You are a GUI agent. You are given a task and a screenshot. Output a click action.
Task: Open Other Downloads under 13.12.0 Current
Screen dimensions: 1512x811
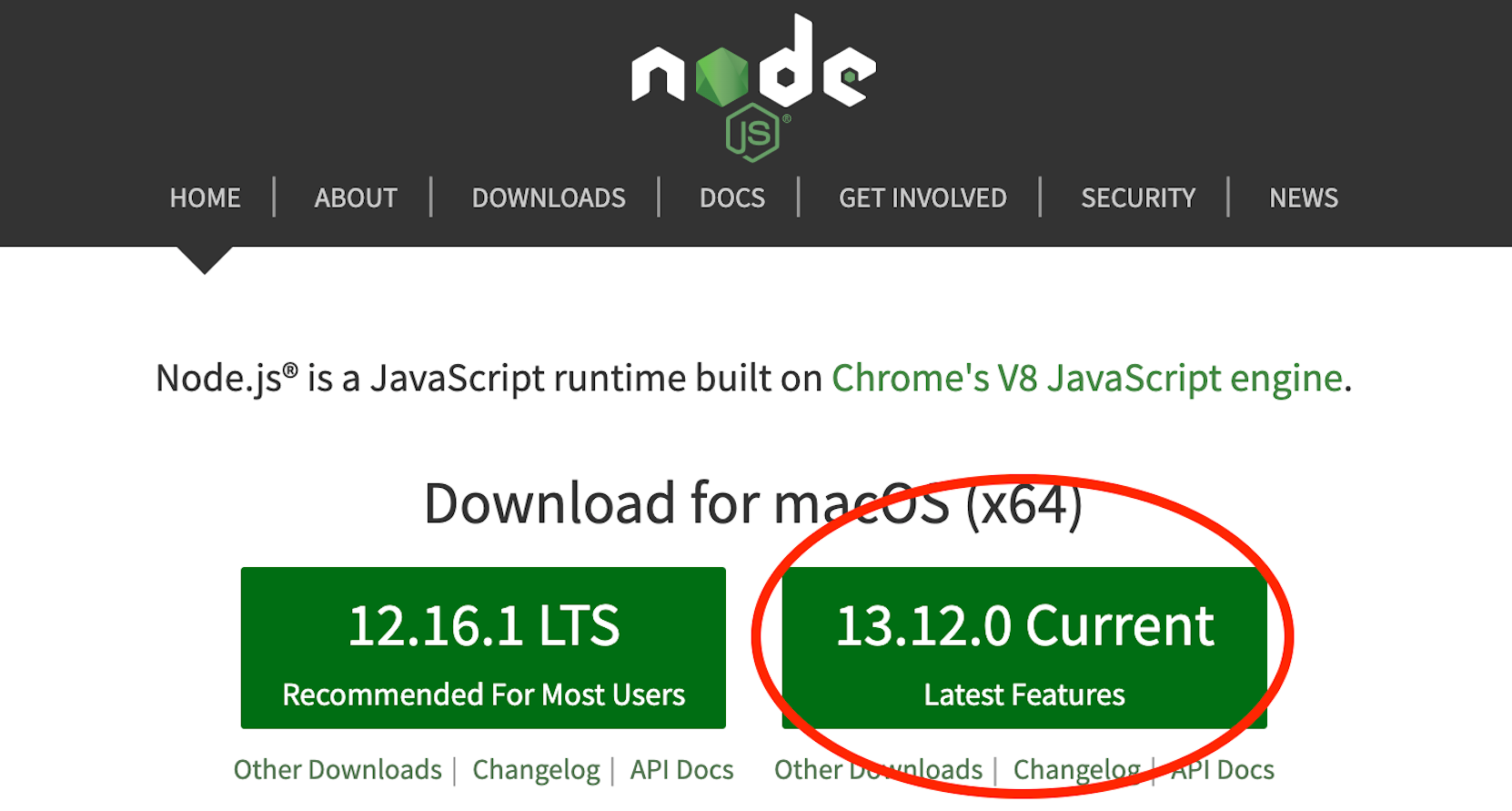coord(878,770)
